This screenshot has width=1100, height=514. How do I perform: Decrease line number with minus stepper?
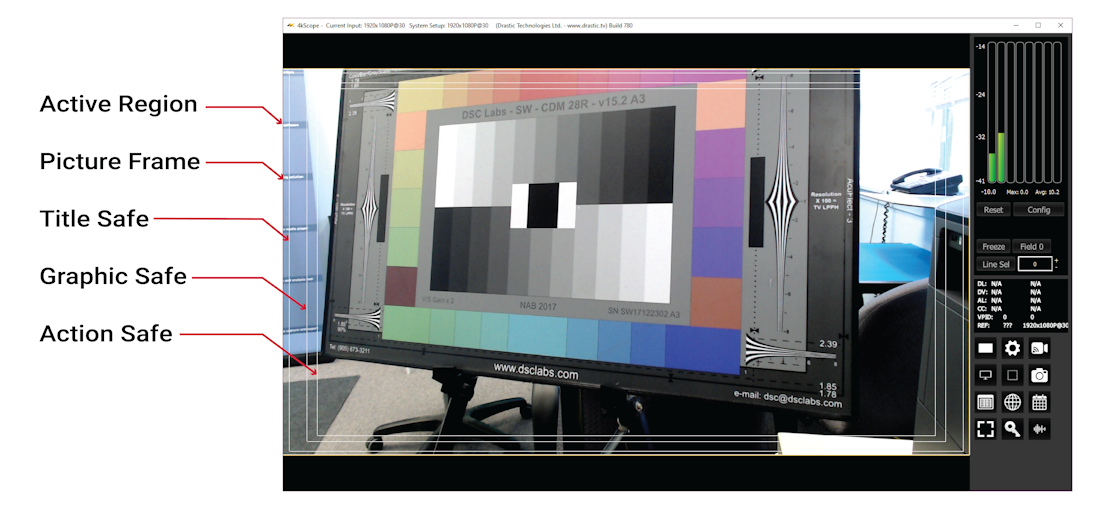pyautogui.click(x=1057, y=268)
